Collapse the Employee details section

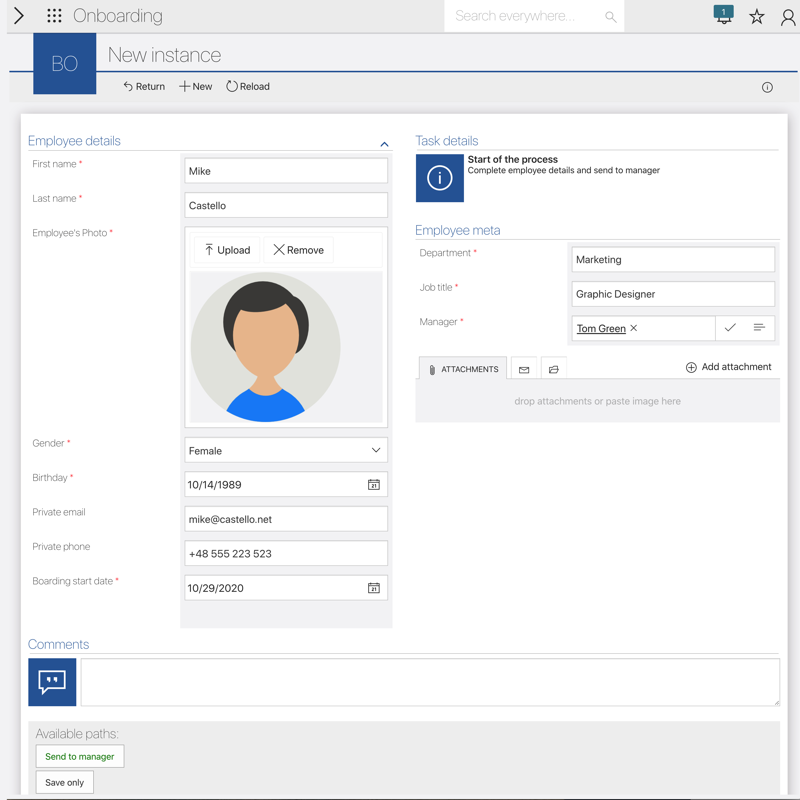click(x=384, y=145)
